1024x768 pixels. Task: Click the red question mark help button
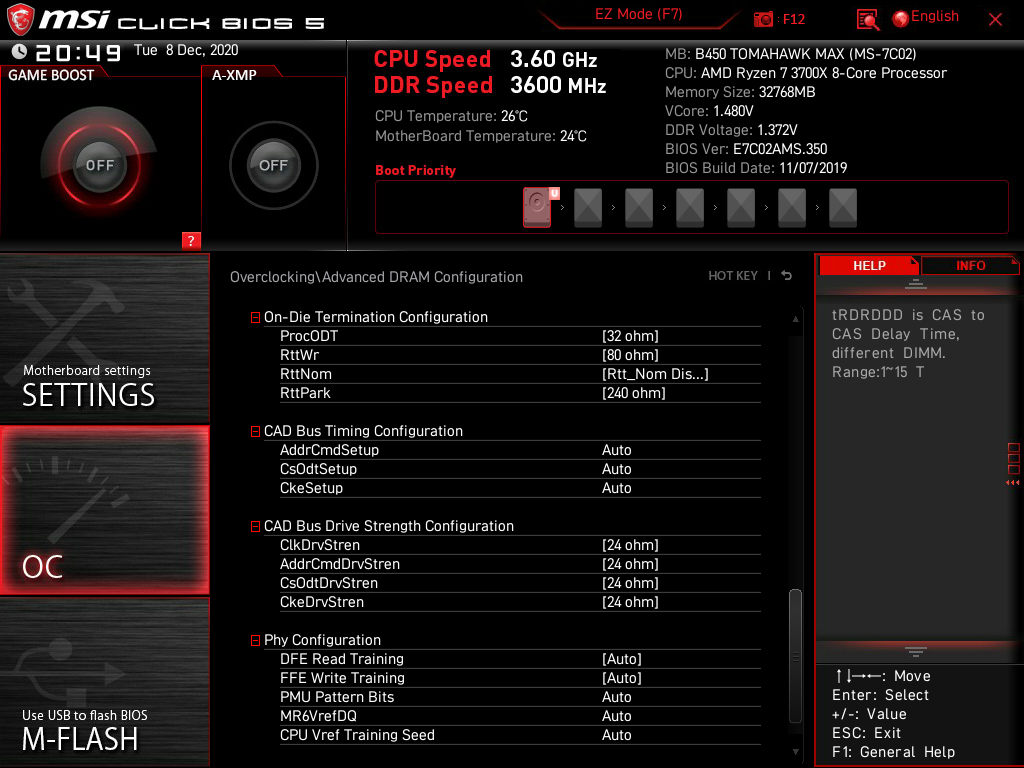(x=191, y=240)
